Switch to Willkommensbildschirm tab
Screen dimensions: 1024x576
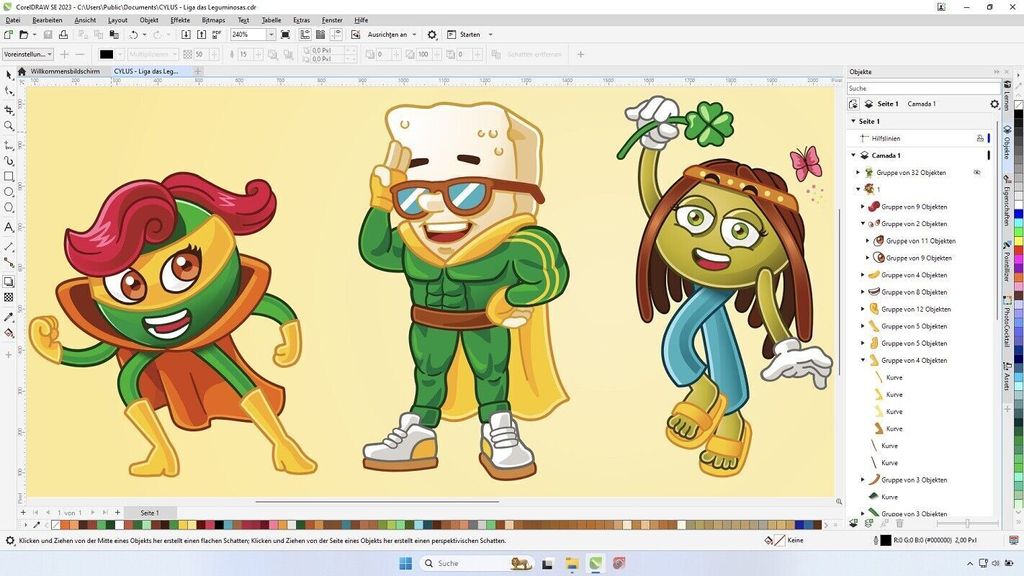click(x=66, y=72)
